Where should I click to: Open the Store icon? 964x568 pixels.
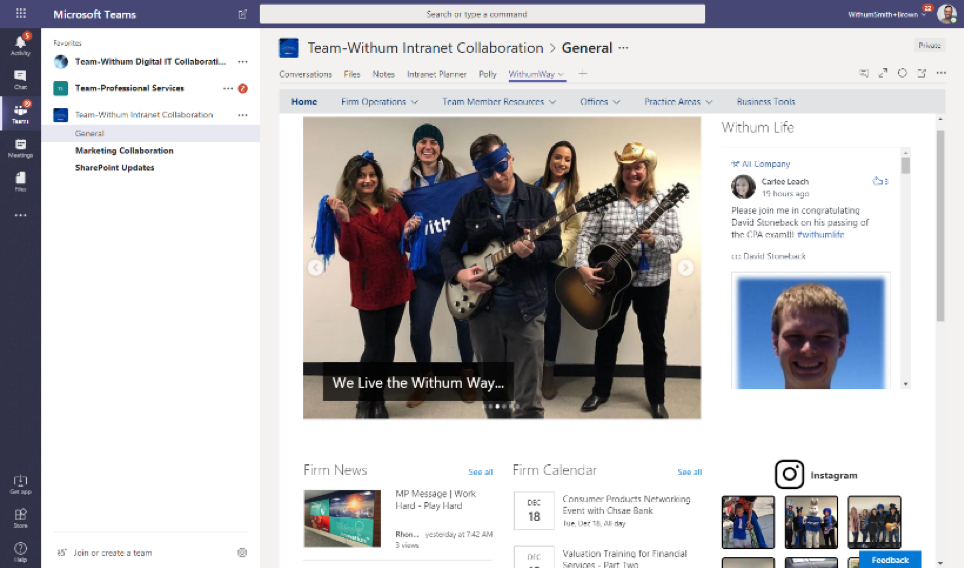pyautogui.click(x=20, y=518)
